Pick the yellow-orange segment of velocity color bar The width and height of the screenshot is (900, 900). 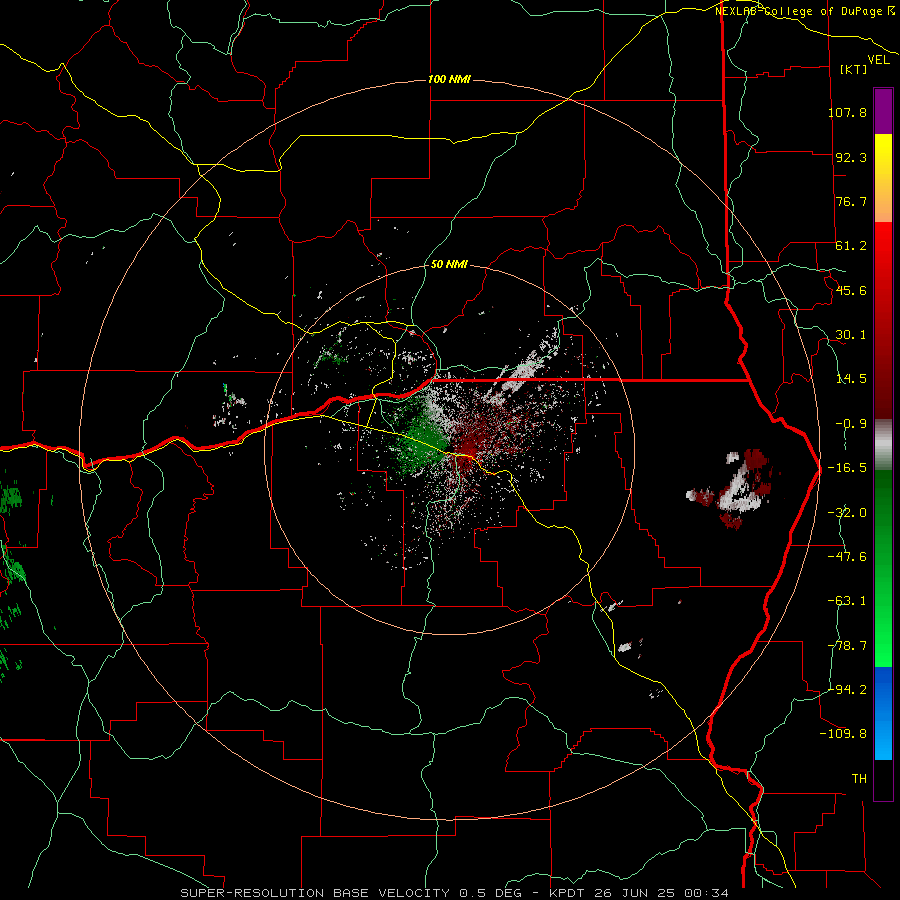tap(883, 178)
